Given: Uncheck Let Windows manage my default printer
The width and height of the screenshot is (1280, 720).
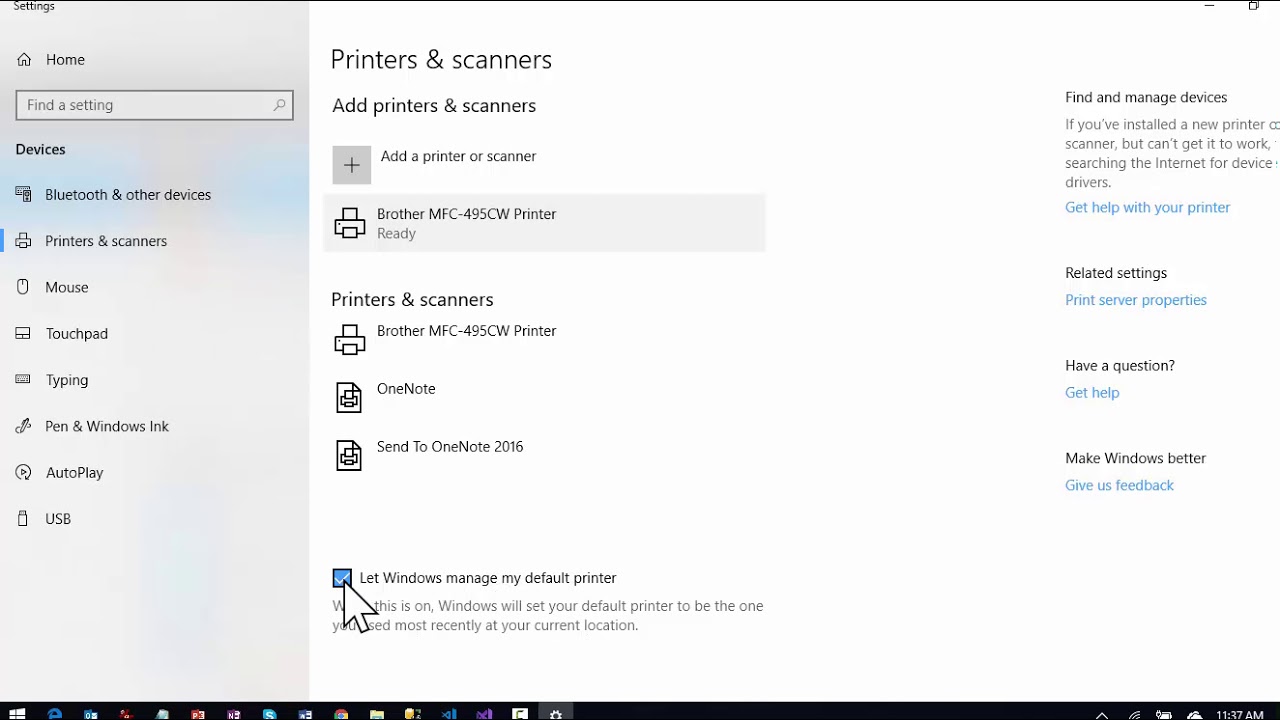Looking at the screenshot, I should click(342, 578).
